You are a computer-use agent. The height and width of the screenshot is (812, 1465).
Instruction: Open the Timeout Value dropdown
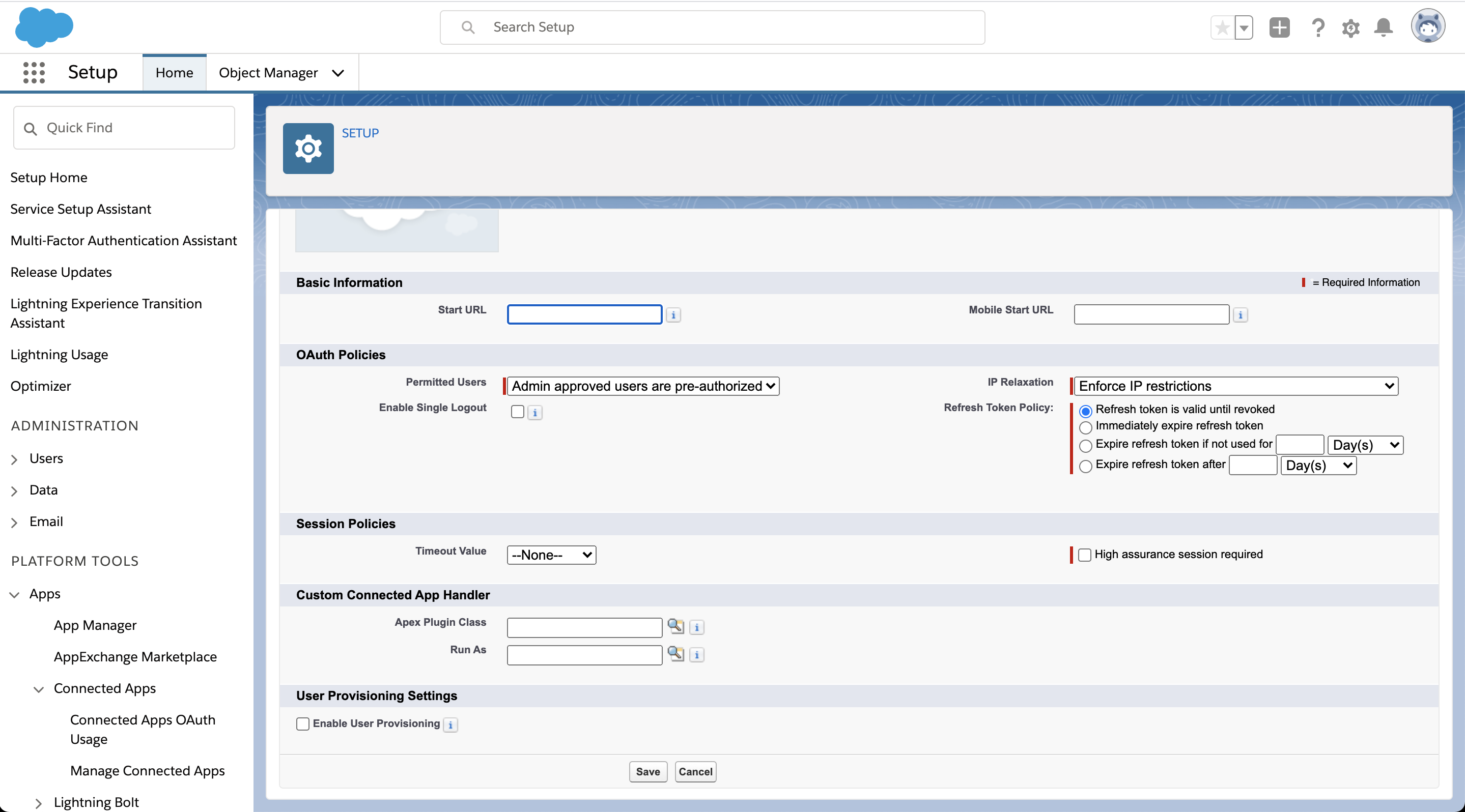pos(552,555)
